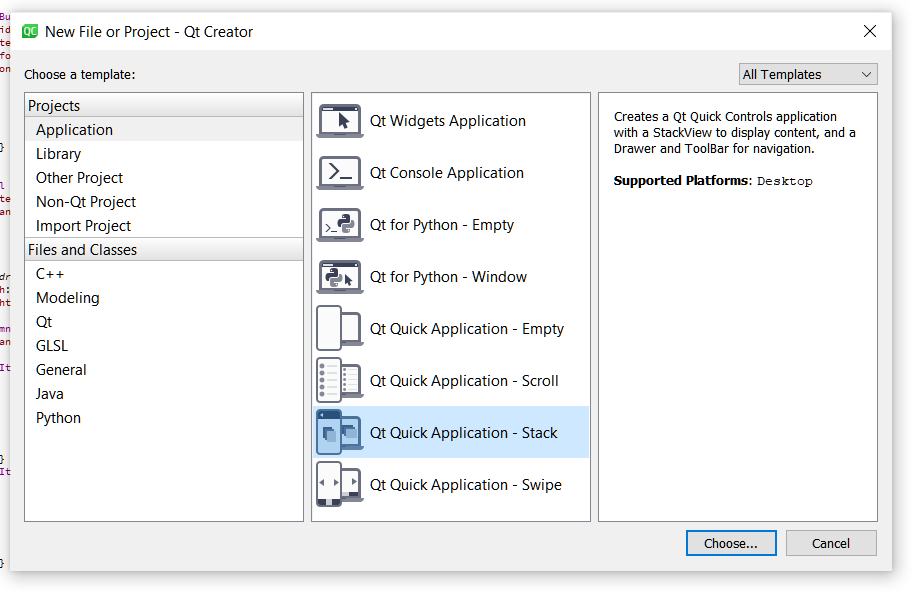
Task: Select C++ under Files and Classes
Action: (50, 274)
